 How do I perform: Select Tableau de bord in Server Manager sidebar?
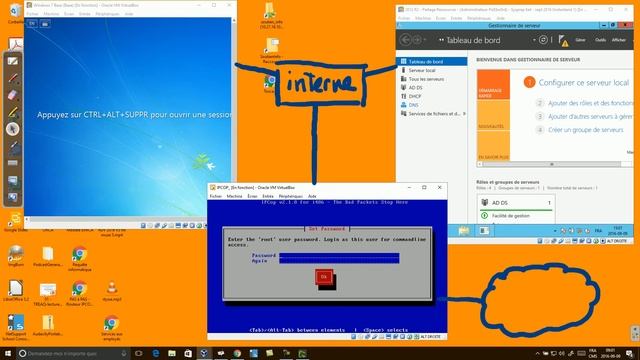[x=432, y=62]
